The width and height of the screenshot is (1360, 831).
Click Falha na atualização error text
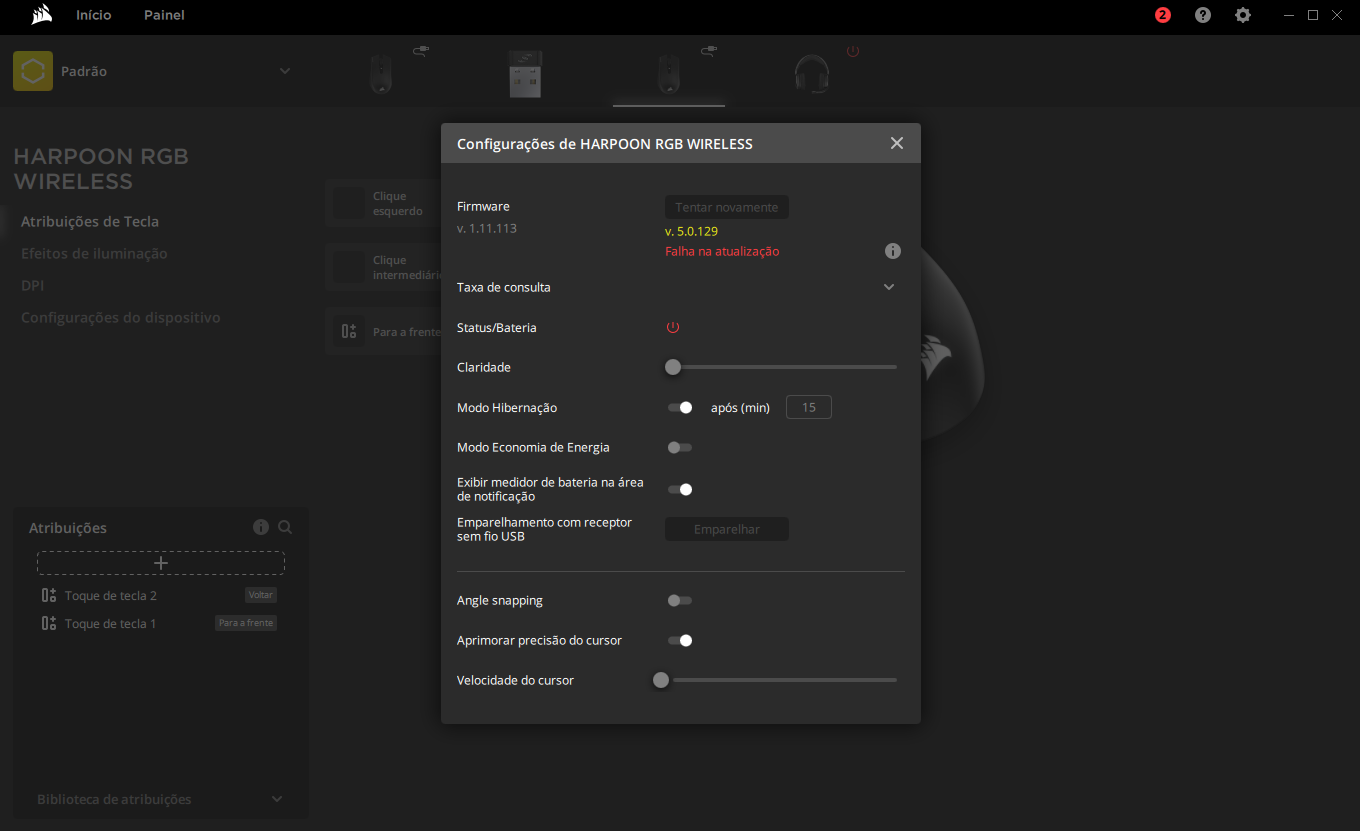[x=722, y=252]
